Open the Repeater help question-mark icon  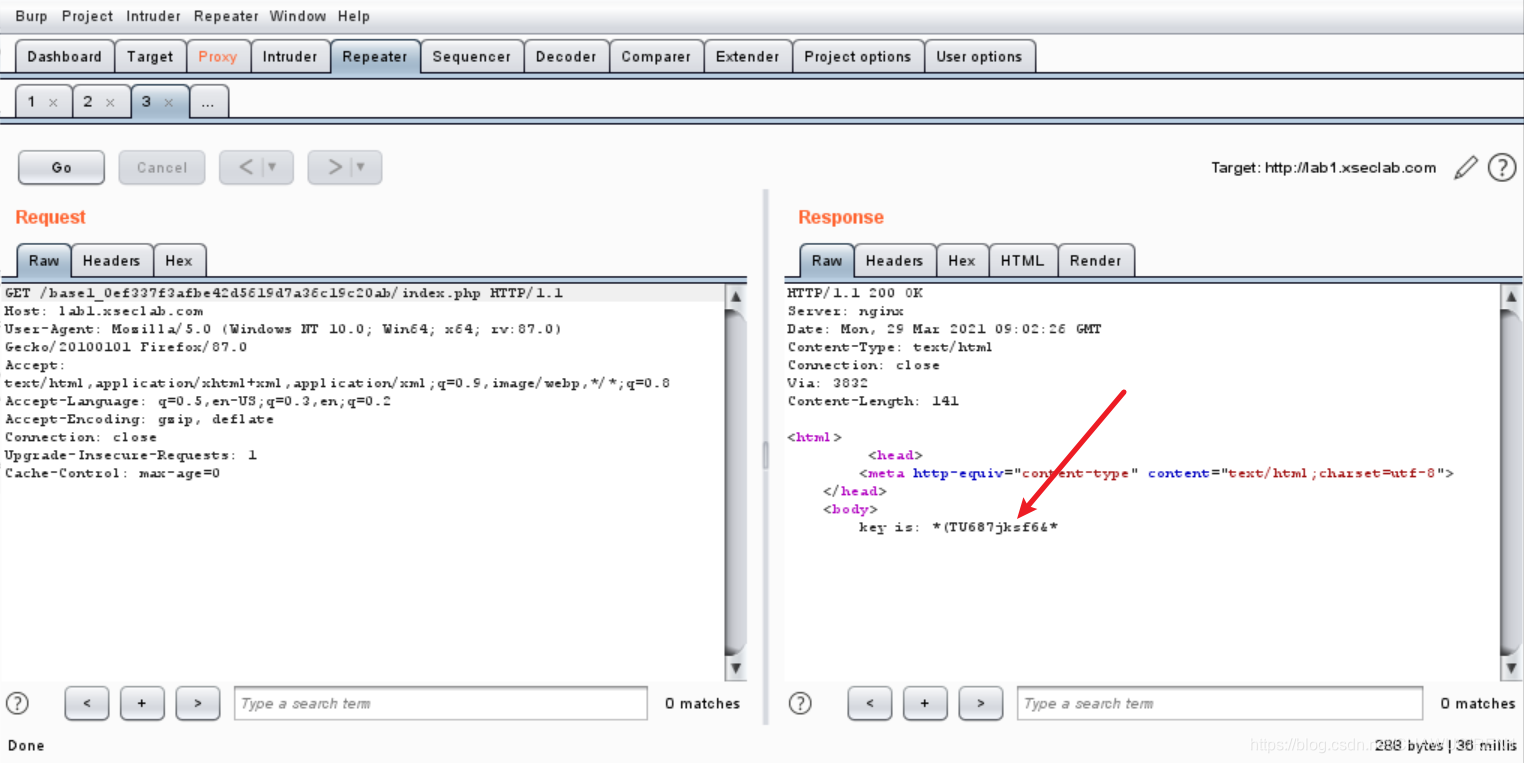click(1502, 167)
